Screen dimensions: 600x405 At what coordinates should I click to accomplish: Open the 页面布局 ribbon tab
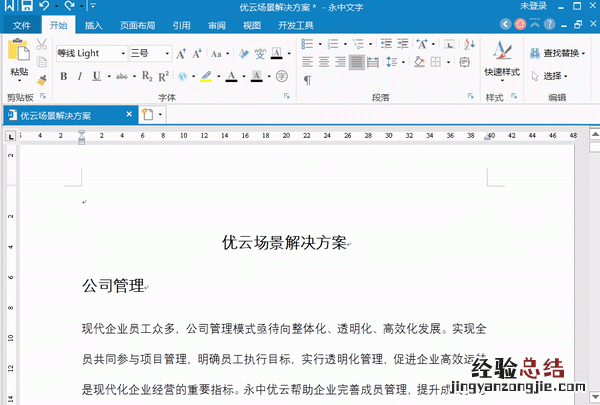[137, 25]
